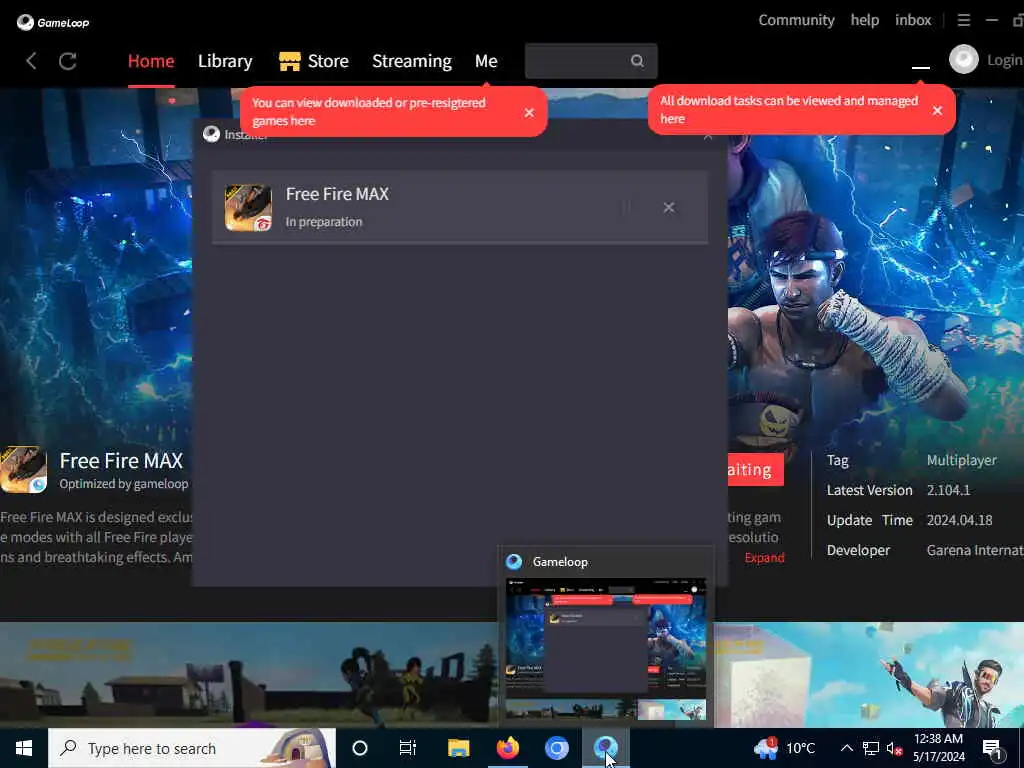Open the Windows Start menu
The width and height of the screenshot is (1024, 768).
coord(24,748)
